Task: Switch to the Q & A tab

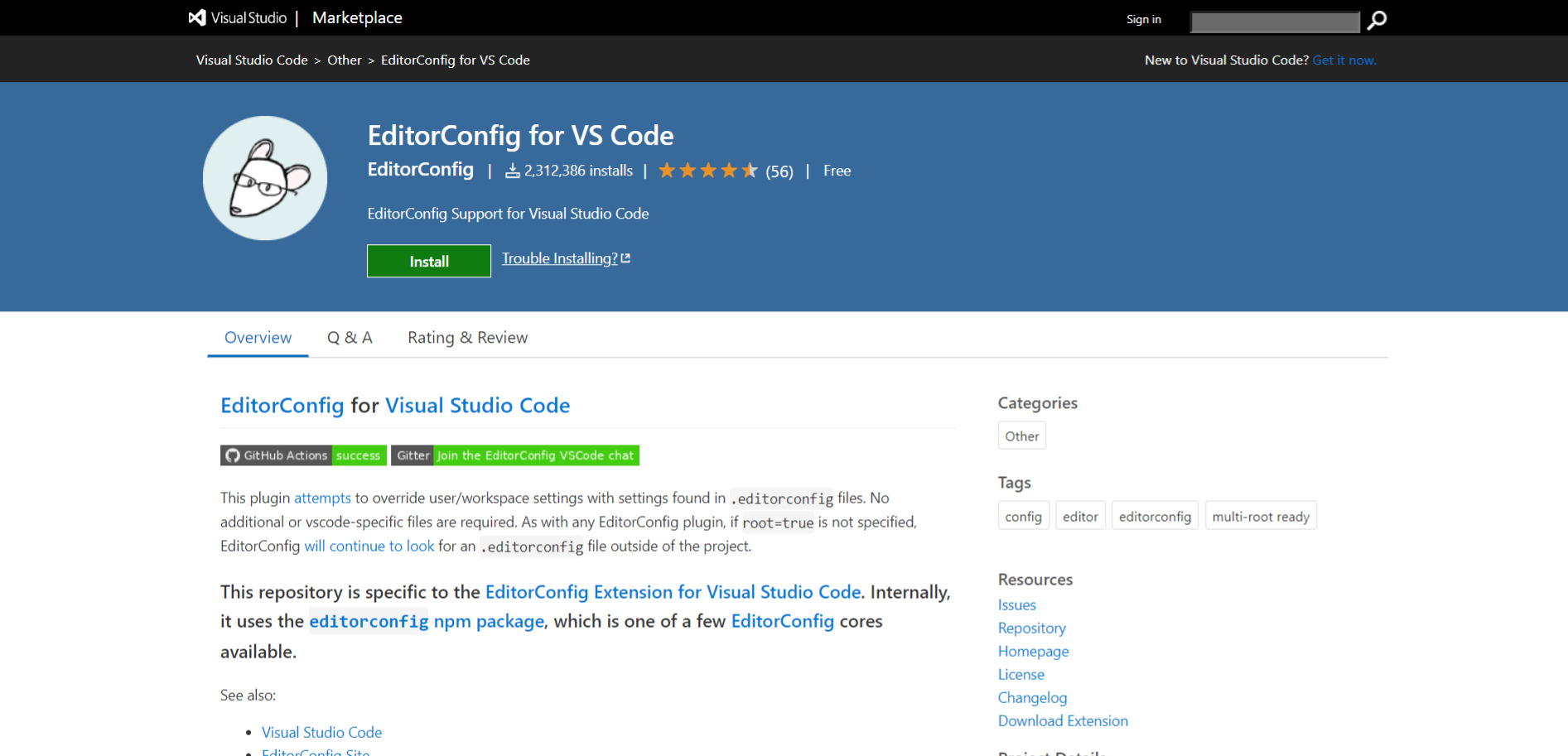Action: coord(350,338)
